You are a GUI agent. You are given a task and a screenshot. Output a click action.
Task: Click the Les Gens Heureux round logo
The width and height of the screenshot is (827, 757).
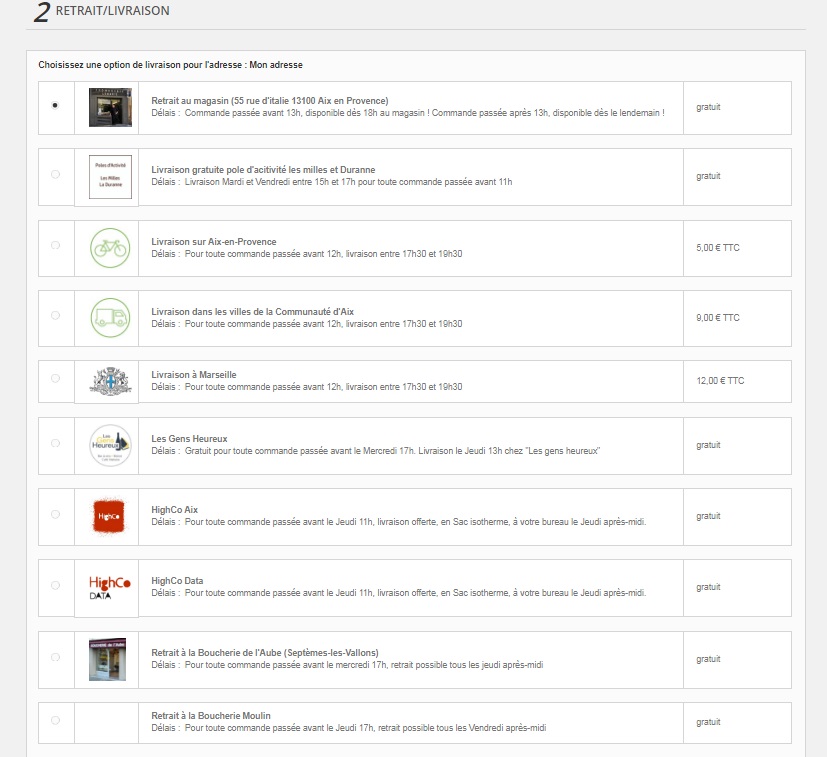coord(110,445)
